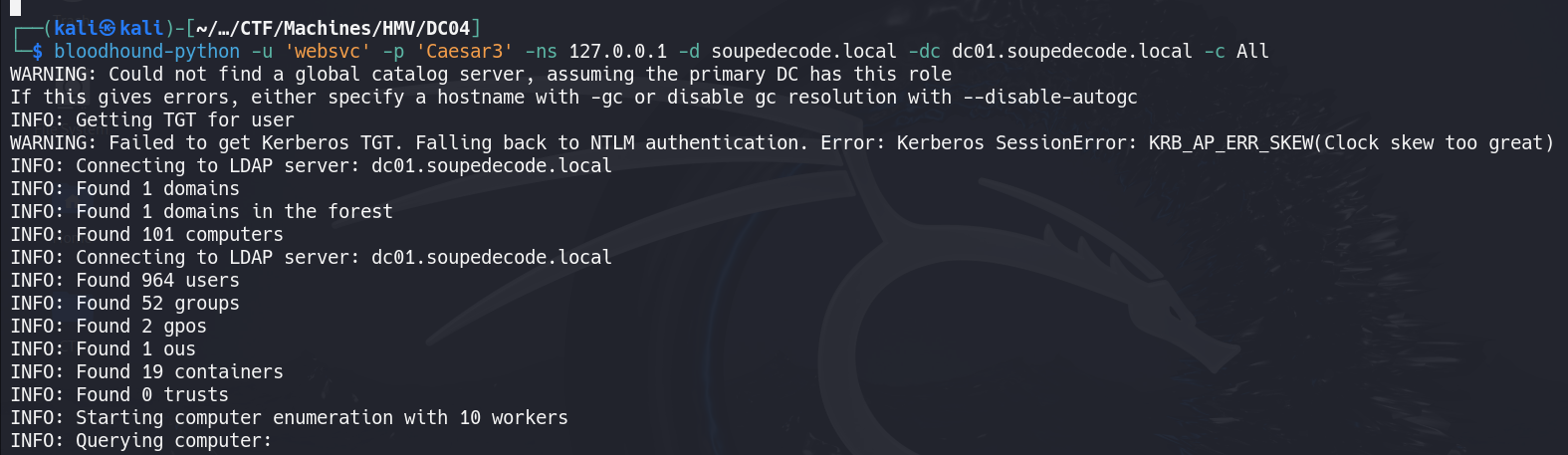This screenshot has height=455, width=1568.
Task: Click the dc01.soupedecode.local argument in command
Action: click(x=1072, y=51)
